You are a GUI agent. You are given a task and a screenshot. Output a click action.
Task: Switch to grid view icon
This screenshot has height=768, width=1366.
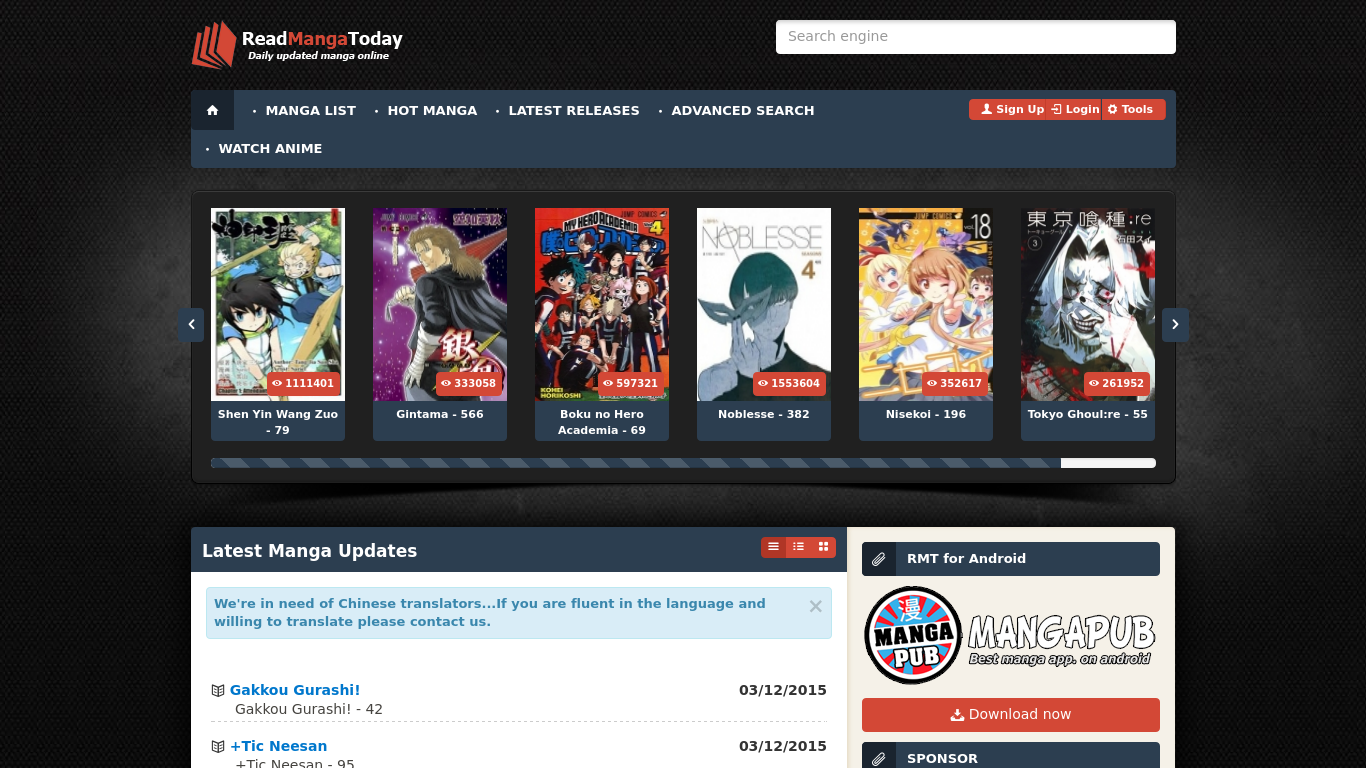point(823,547)
